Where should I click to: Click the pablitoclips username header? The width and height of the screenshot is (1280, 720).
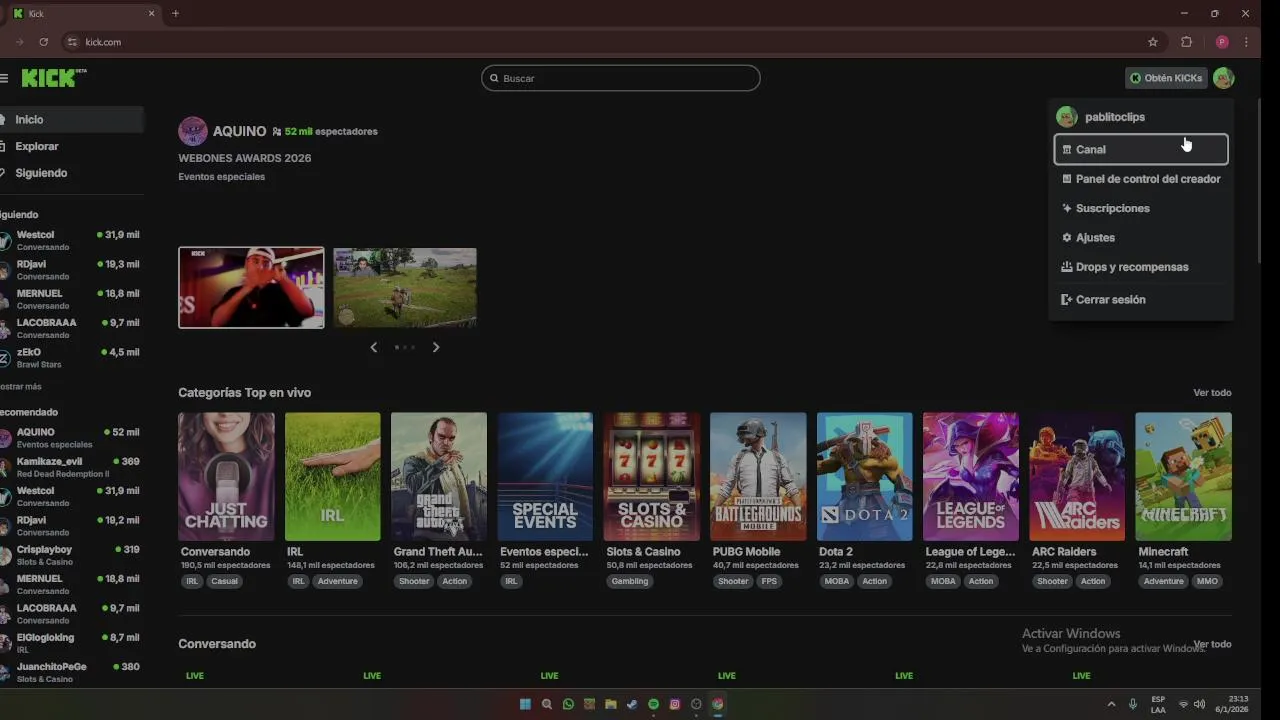click(1114, 117)
